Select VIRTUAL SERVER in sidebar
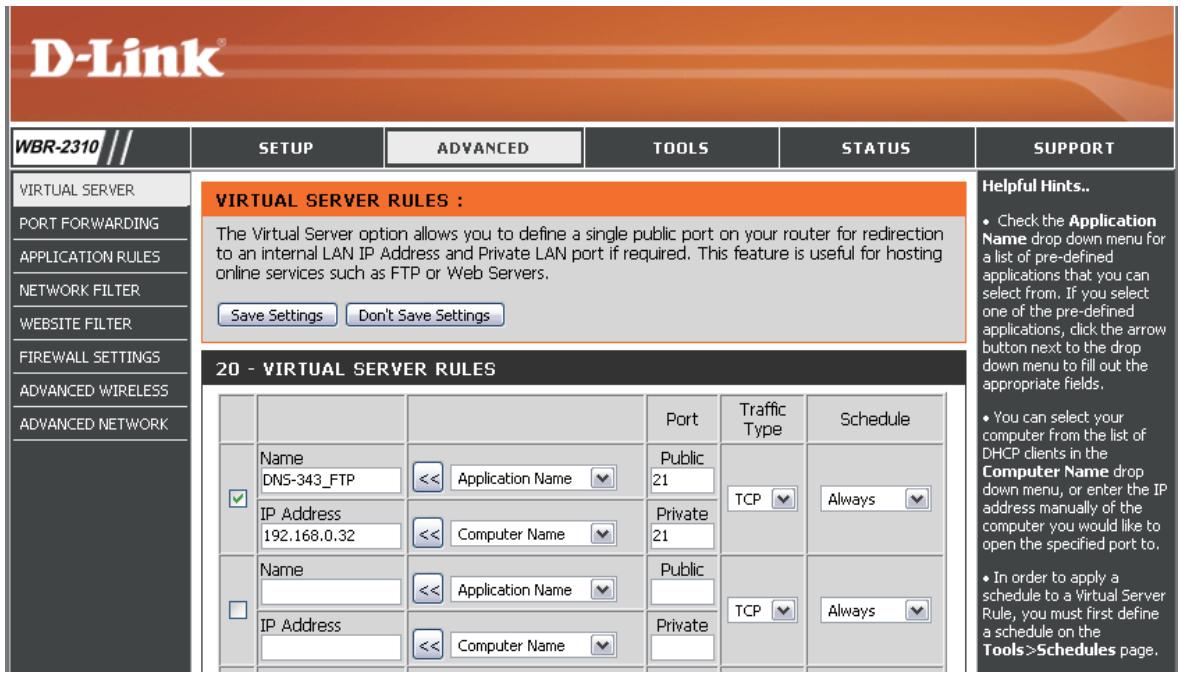 (x=101, y=190)
